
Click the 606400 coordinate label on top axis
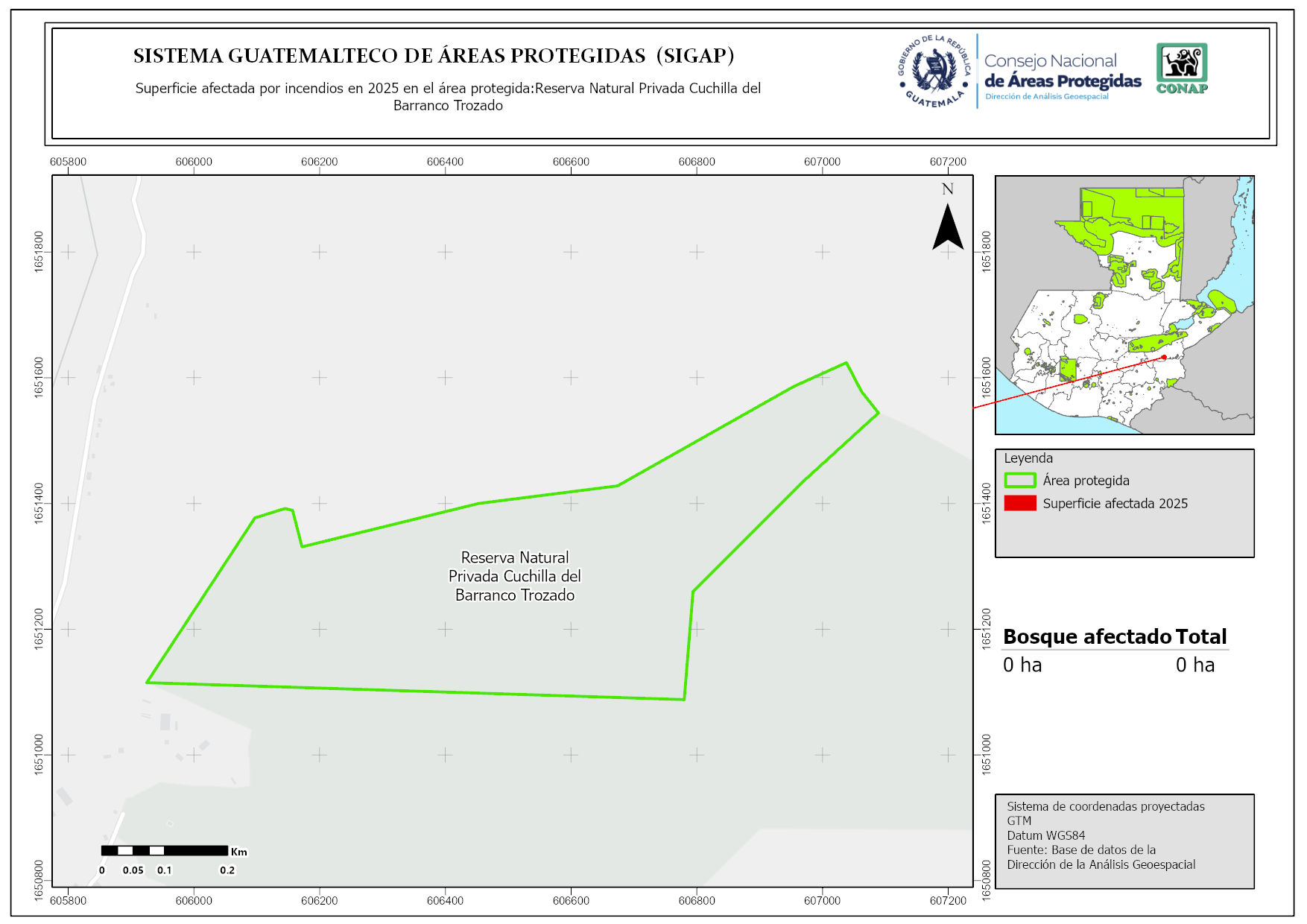[445, 162]
